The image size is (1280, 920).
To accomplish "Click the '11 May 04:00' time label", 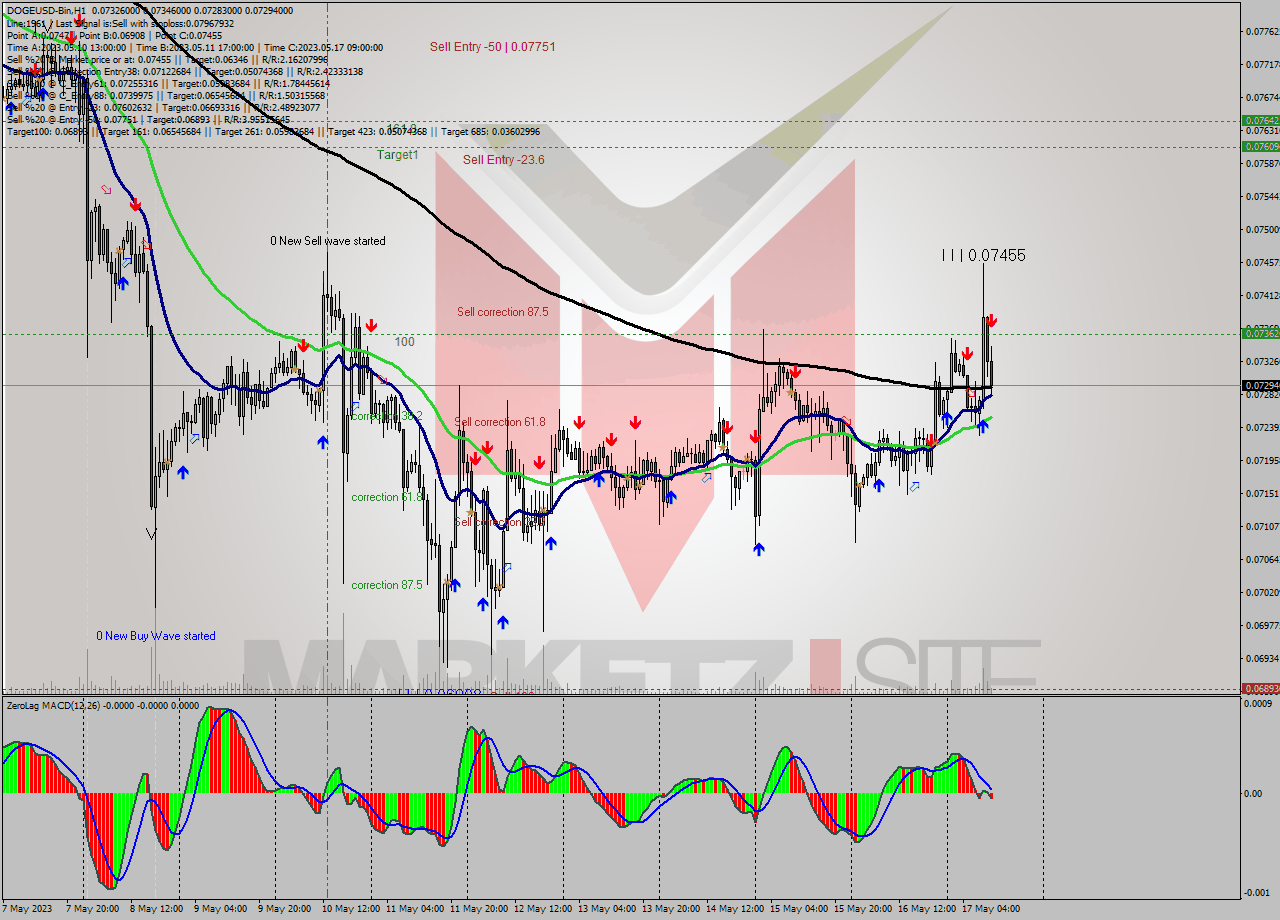I will click(415, 909).
